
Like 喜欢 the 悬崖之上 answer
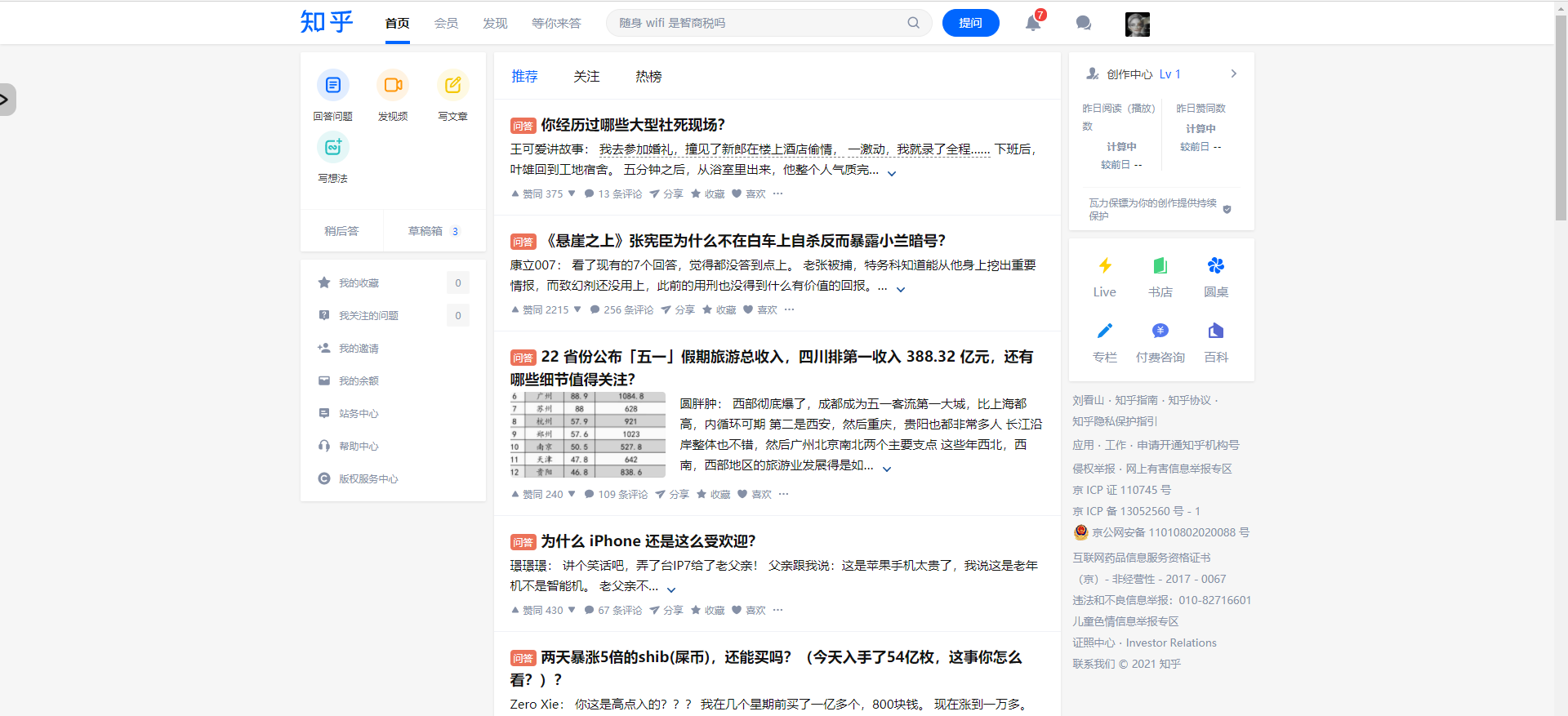(760, 310)
